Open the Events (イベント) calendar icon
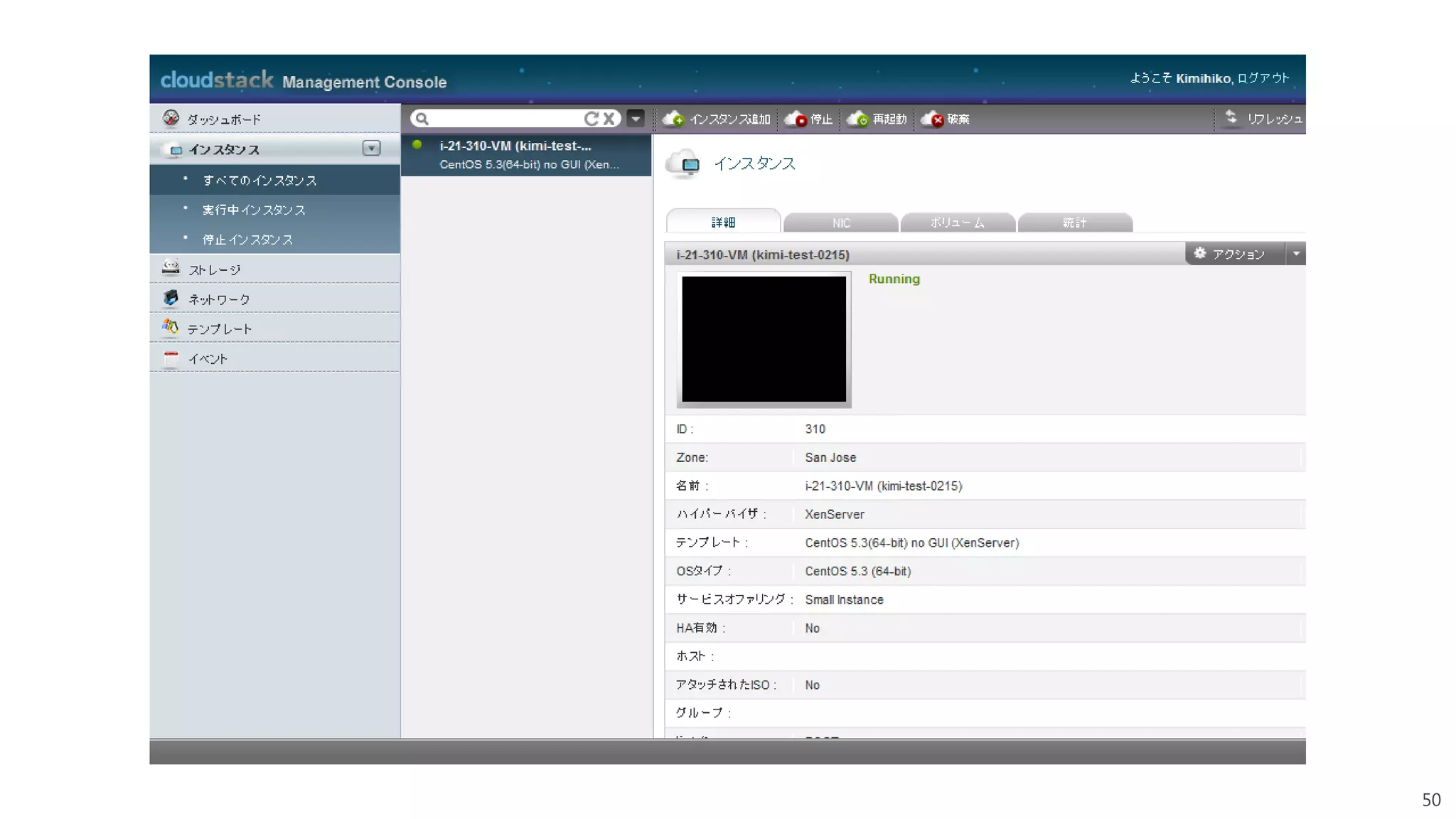This screenshot has width=1456, height=819. (x=171, y=358)
